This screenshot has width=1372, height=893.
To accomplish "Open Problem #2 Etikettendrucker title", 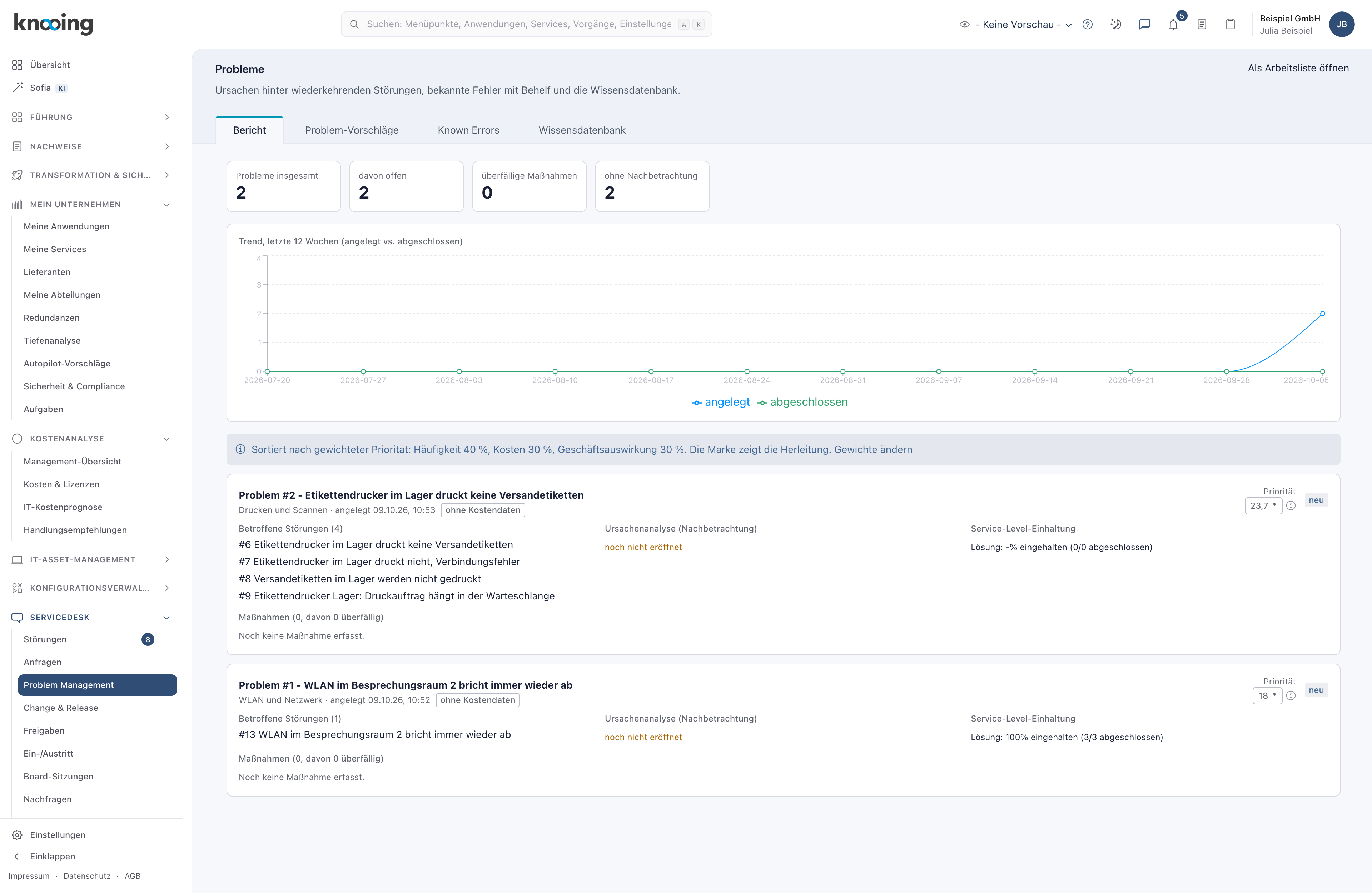I will (x=411, y=495).
